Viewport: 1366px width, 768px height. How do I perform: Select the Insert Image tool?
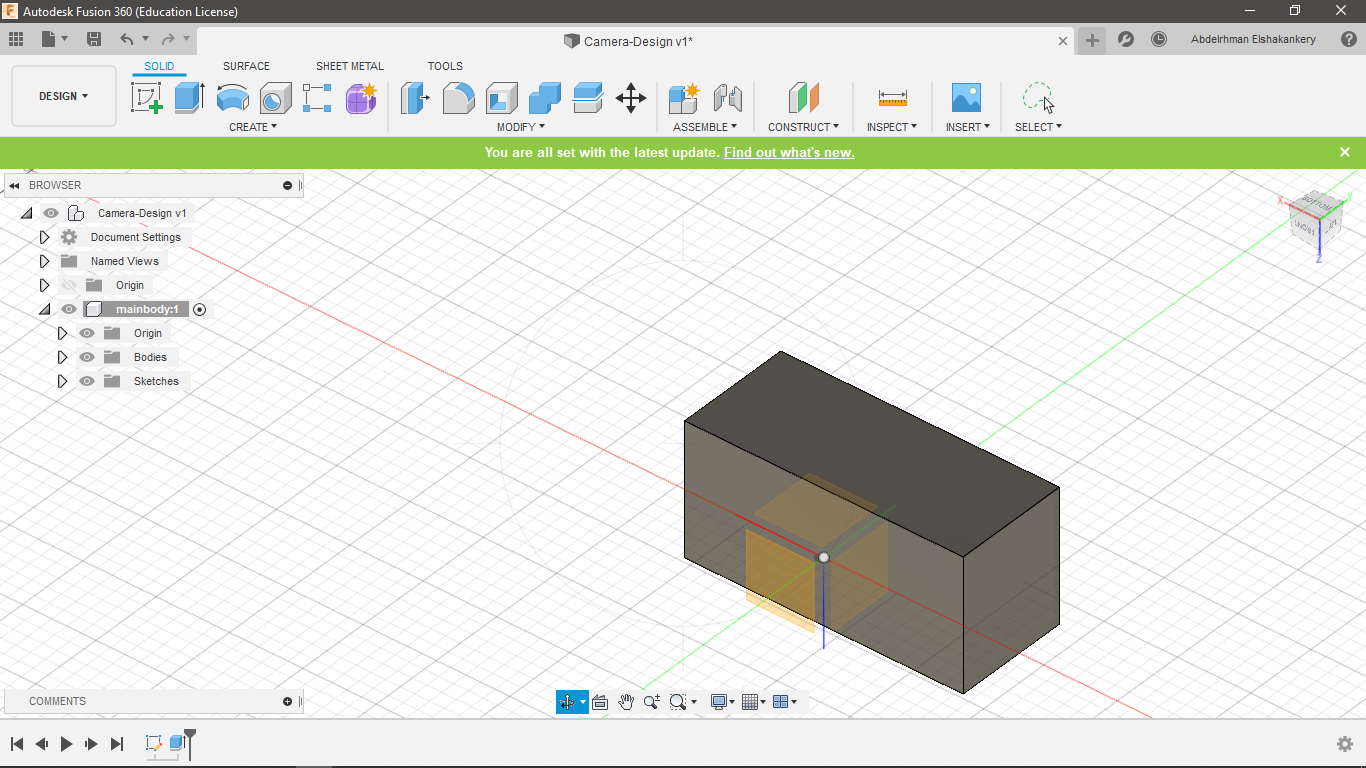coord(966,98)
